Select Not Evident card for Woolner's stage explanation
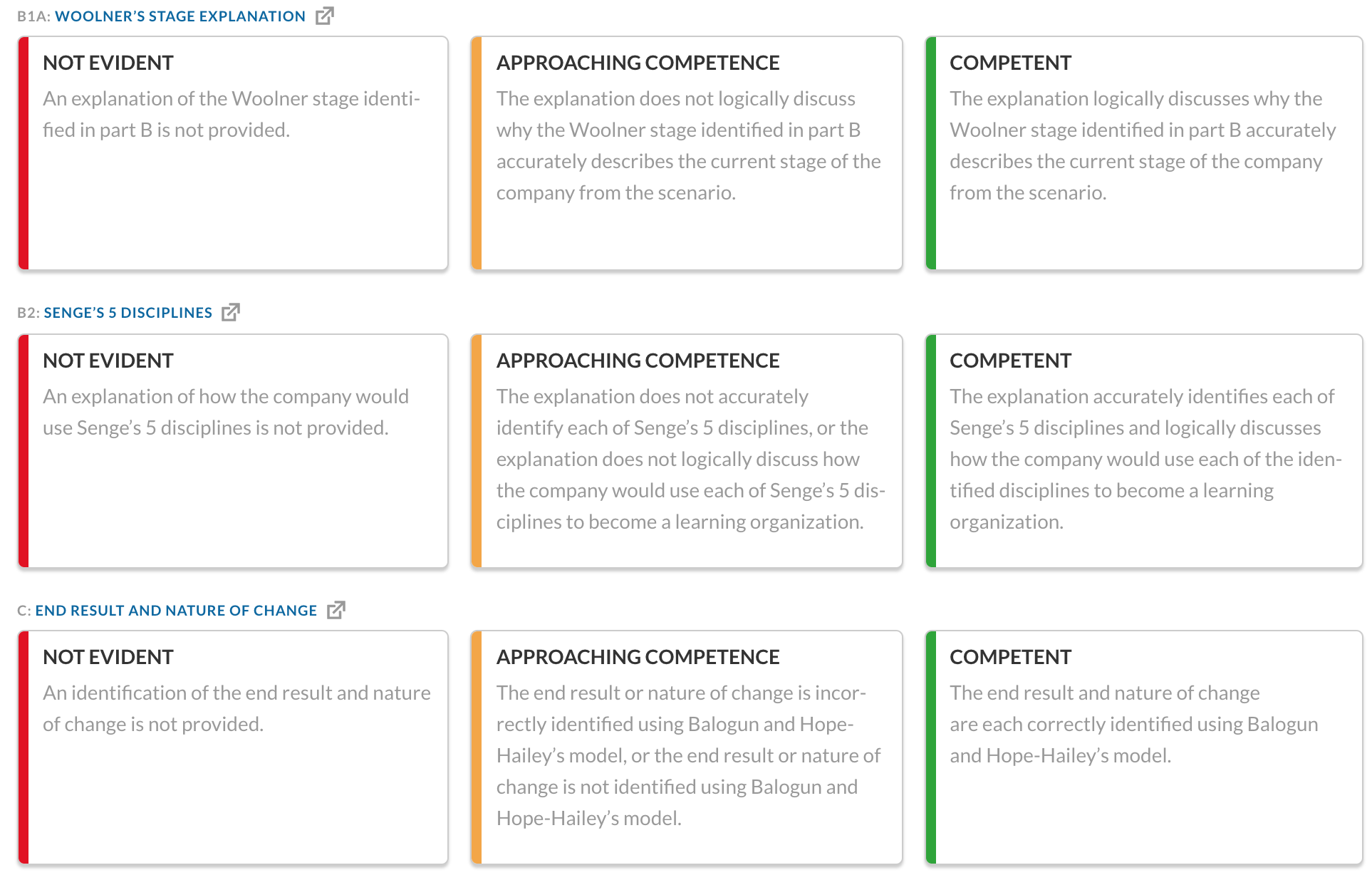This screenshot has height=875, width=1372. (233, 153)
